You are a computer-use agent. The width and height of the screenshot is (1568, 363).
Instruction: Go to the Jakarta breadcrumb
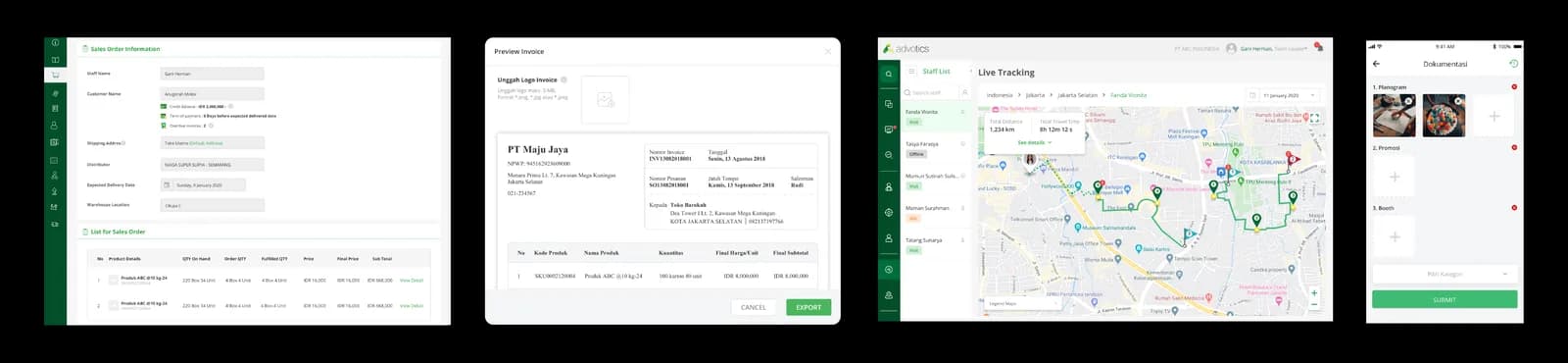tap(1035, 95)
